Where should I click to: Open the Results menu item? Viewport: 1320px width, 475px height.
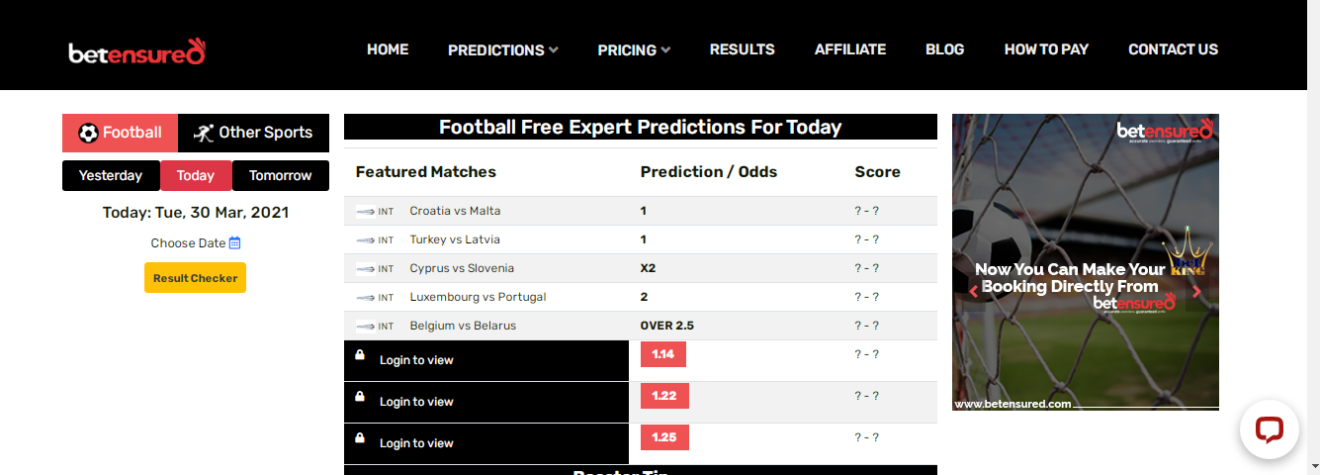(742, 49)
